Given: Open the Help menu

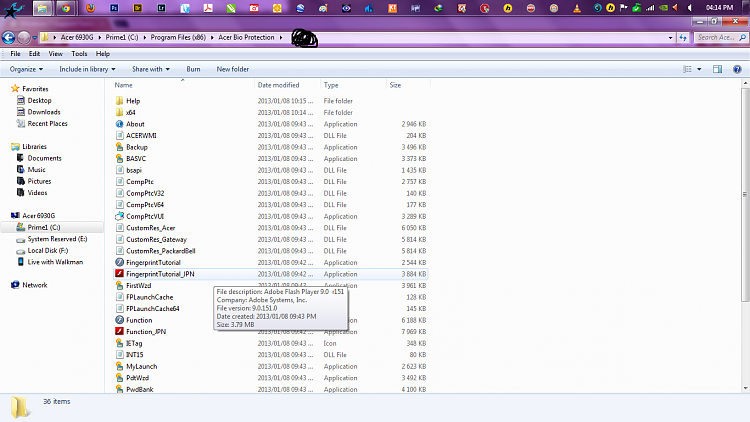Looking at the screenshot, I should point(103,54).
